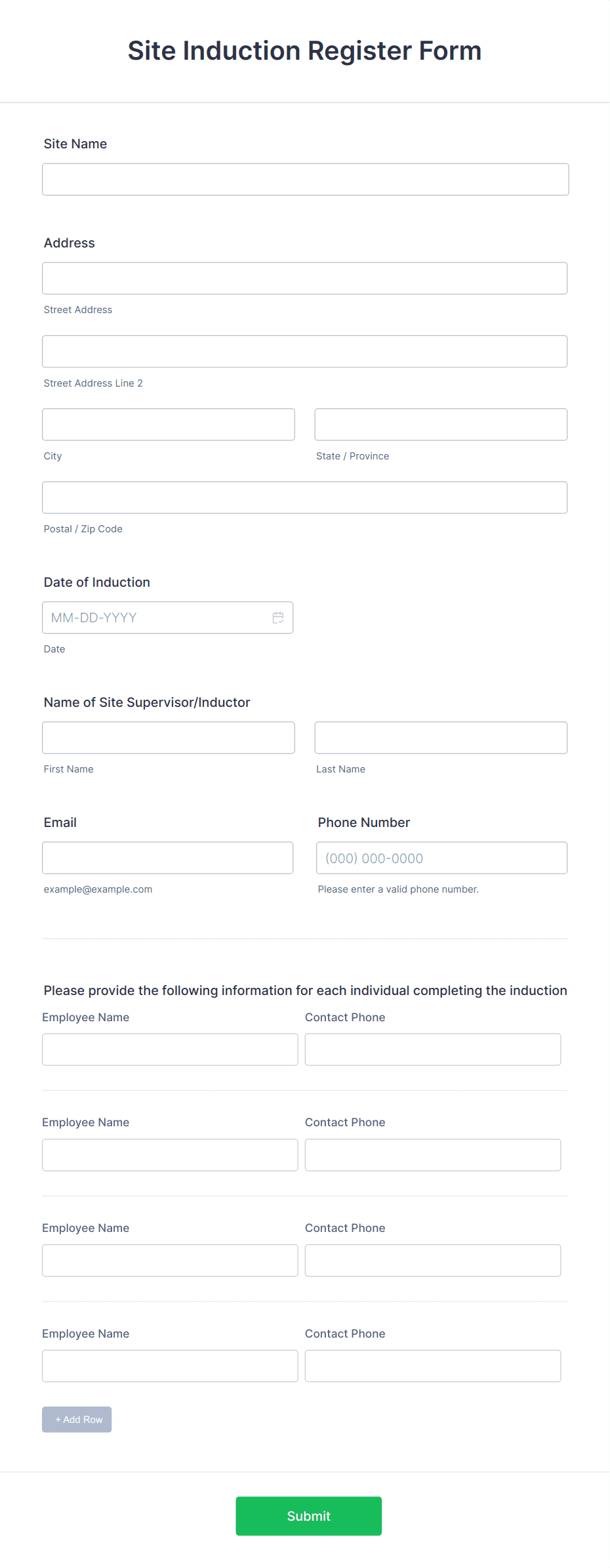Click the first Employee Name field
610x1568 pixels.
tap(170, 1049)
